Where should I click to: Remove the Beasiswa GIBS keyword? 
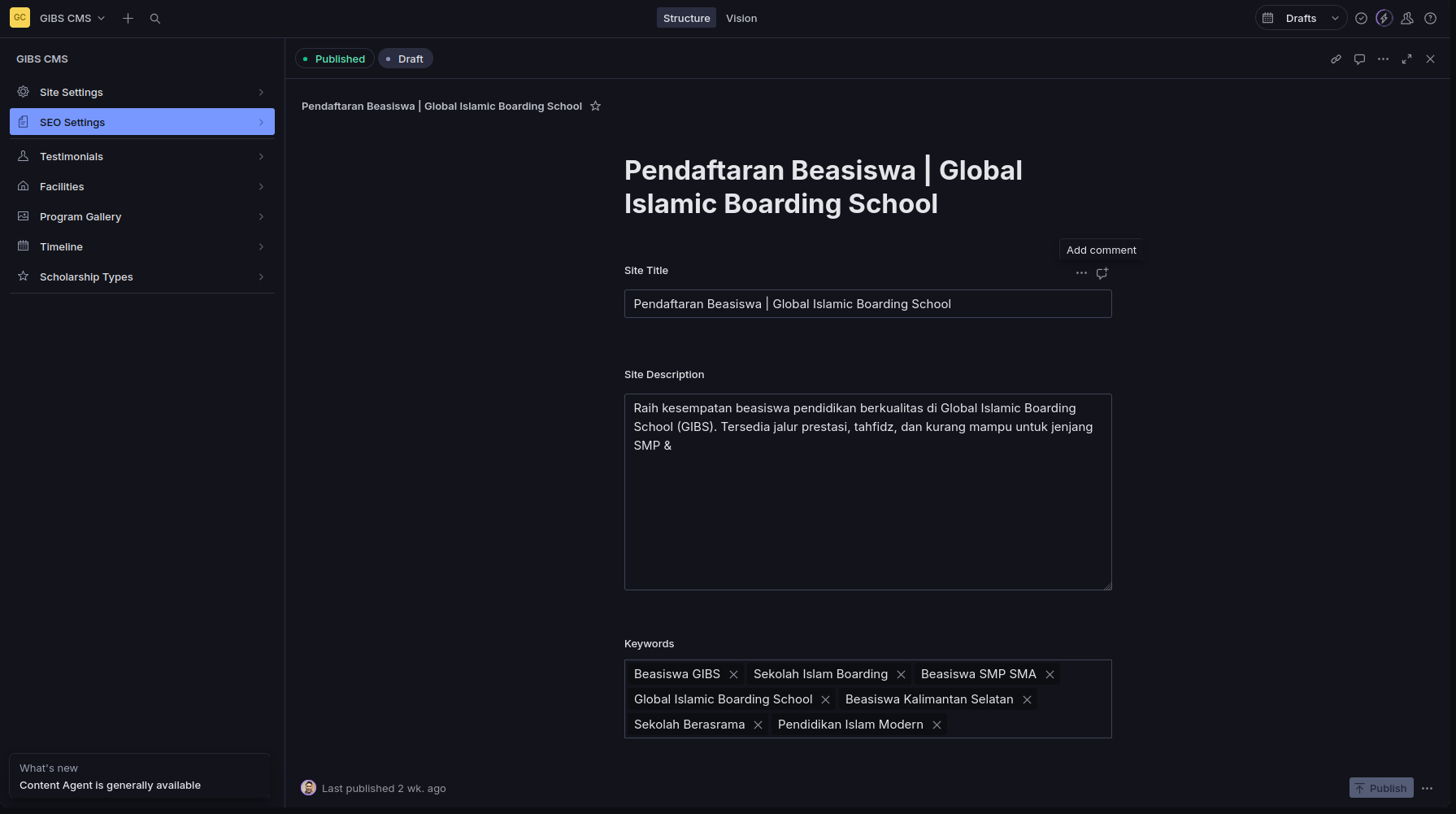point(733,674)
